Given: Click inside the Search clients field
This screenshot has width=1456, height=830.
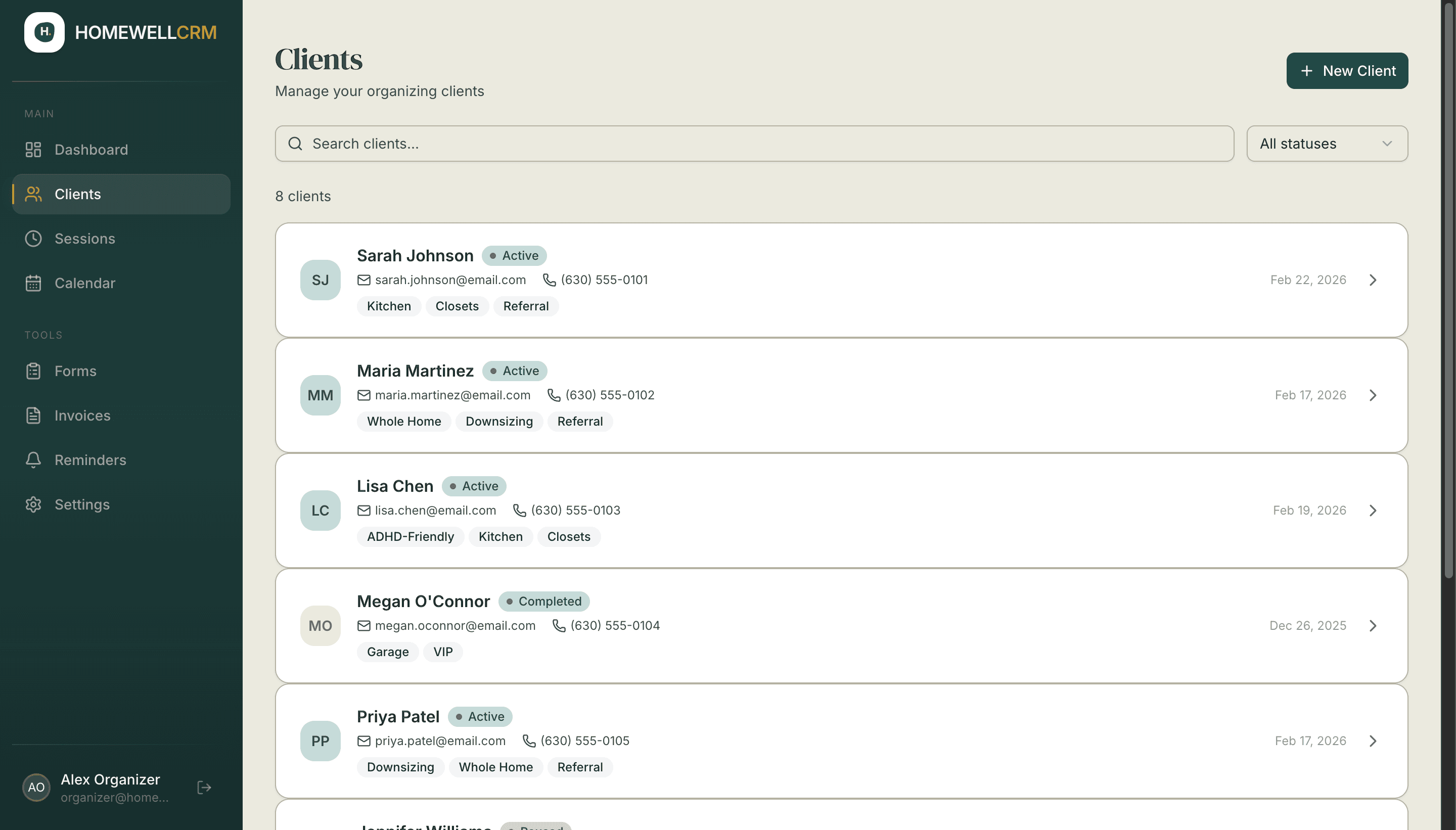Looking at the screenshot, I should [627, 143].
